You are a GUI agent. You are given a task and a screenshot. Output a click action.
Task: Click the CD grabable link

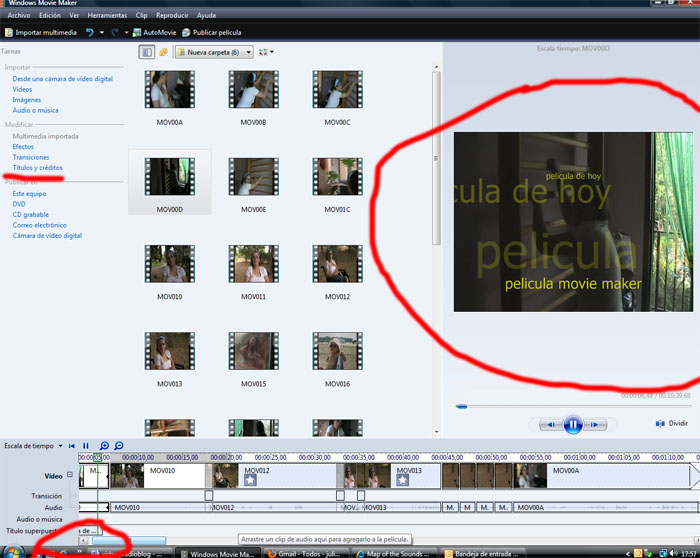tap(31, 214)
